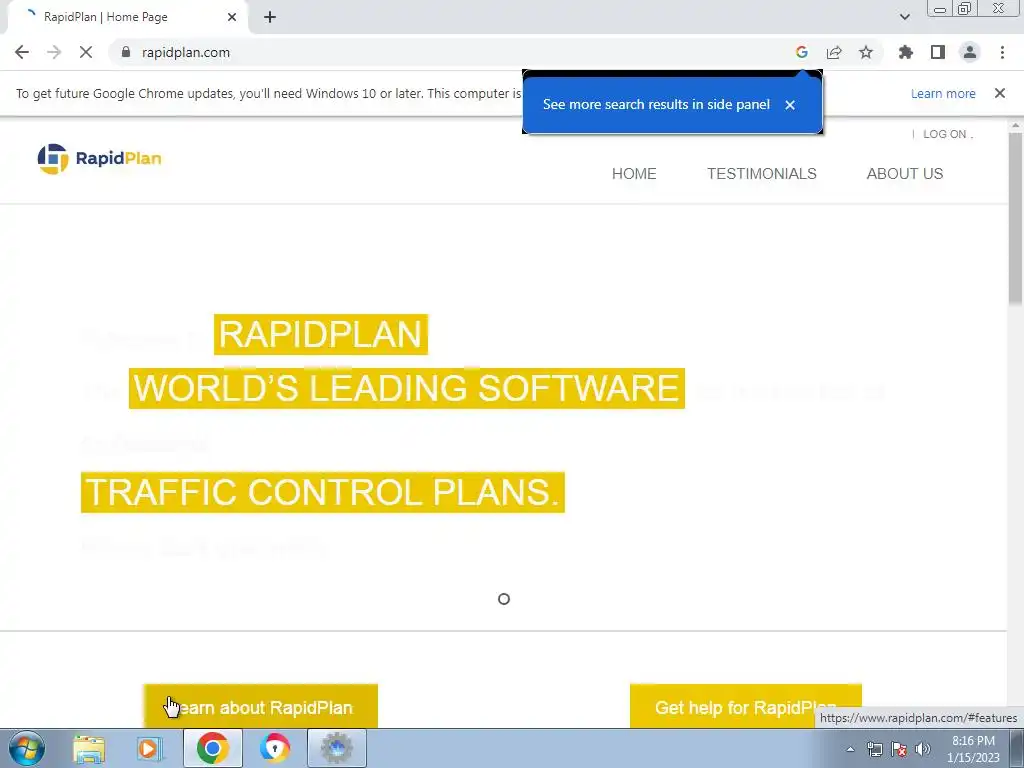Screen dimensions: 1024x768
Task: Toggle the Chrome side panel icon
Action: click(x=938, y=52)
